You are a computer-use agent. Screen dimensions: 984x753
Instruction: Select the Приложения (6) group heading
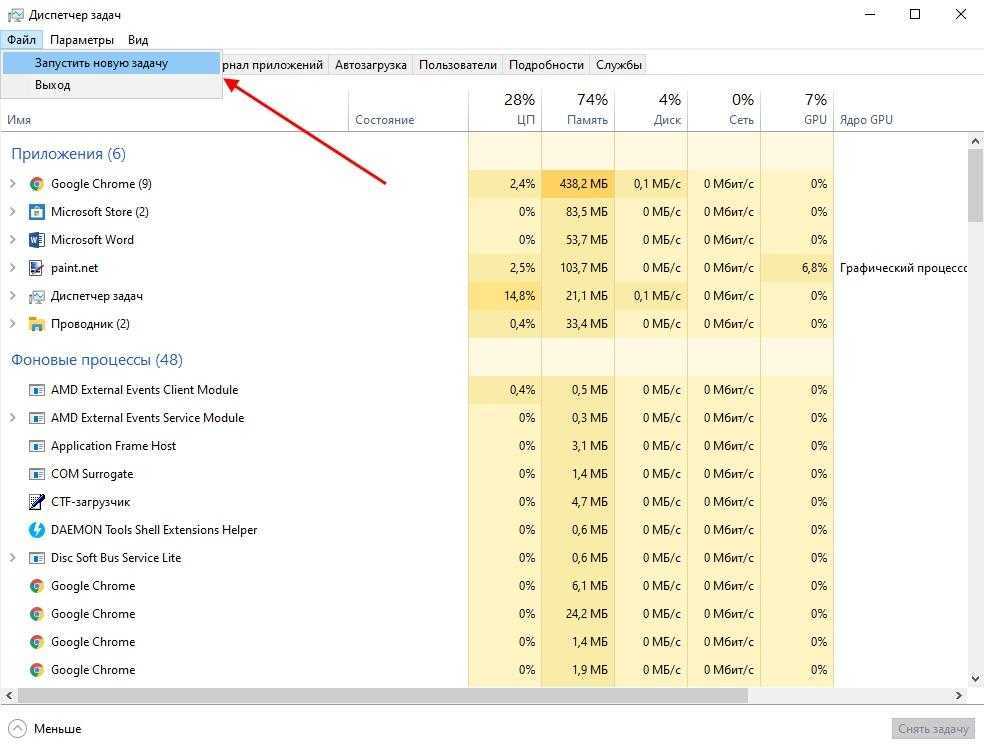(x=68, y=154)
